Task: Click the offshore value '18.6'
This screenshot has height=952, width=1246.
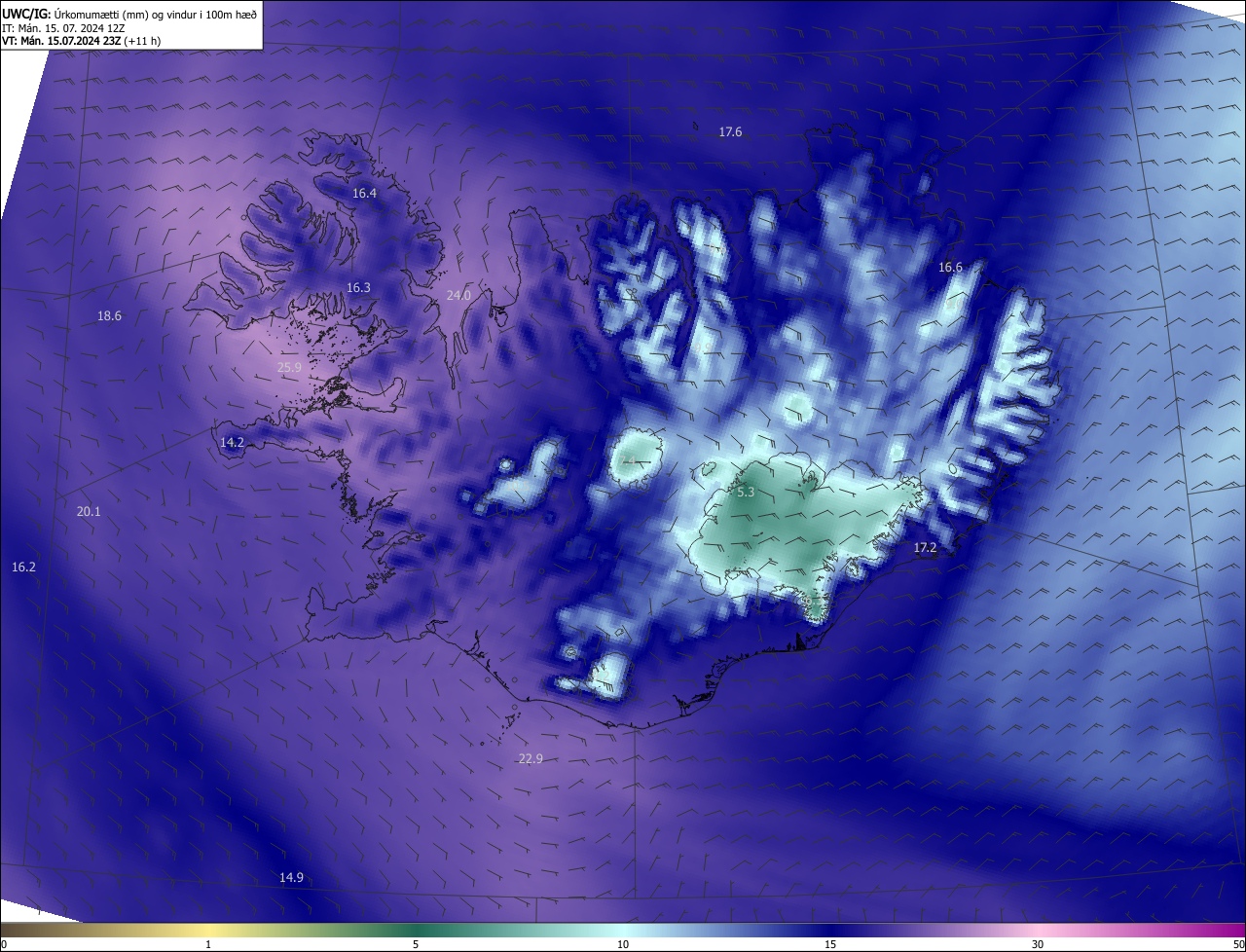Action: click(x=109, y=316)
